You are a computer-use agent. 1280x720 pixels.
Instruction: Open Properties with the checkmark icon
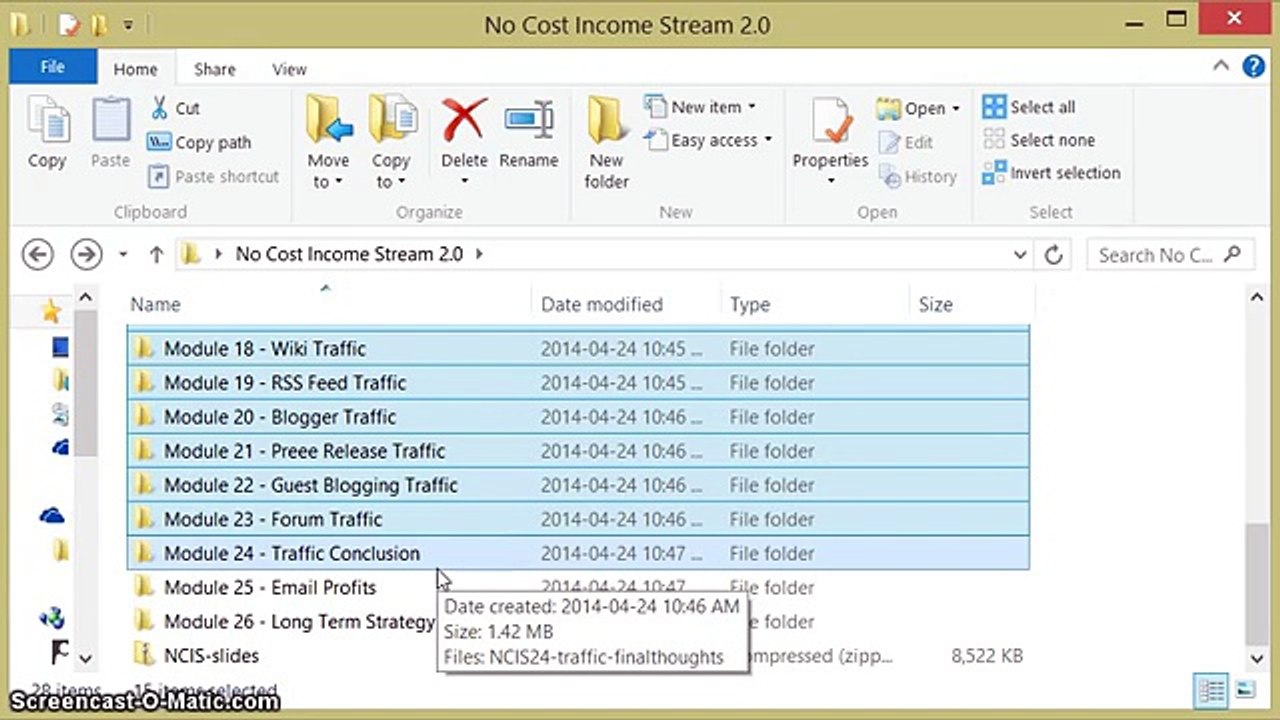pyautogui.click(x=830, y=122)
